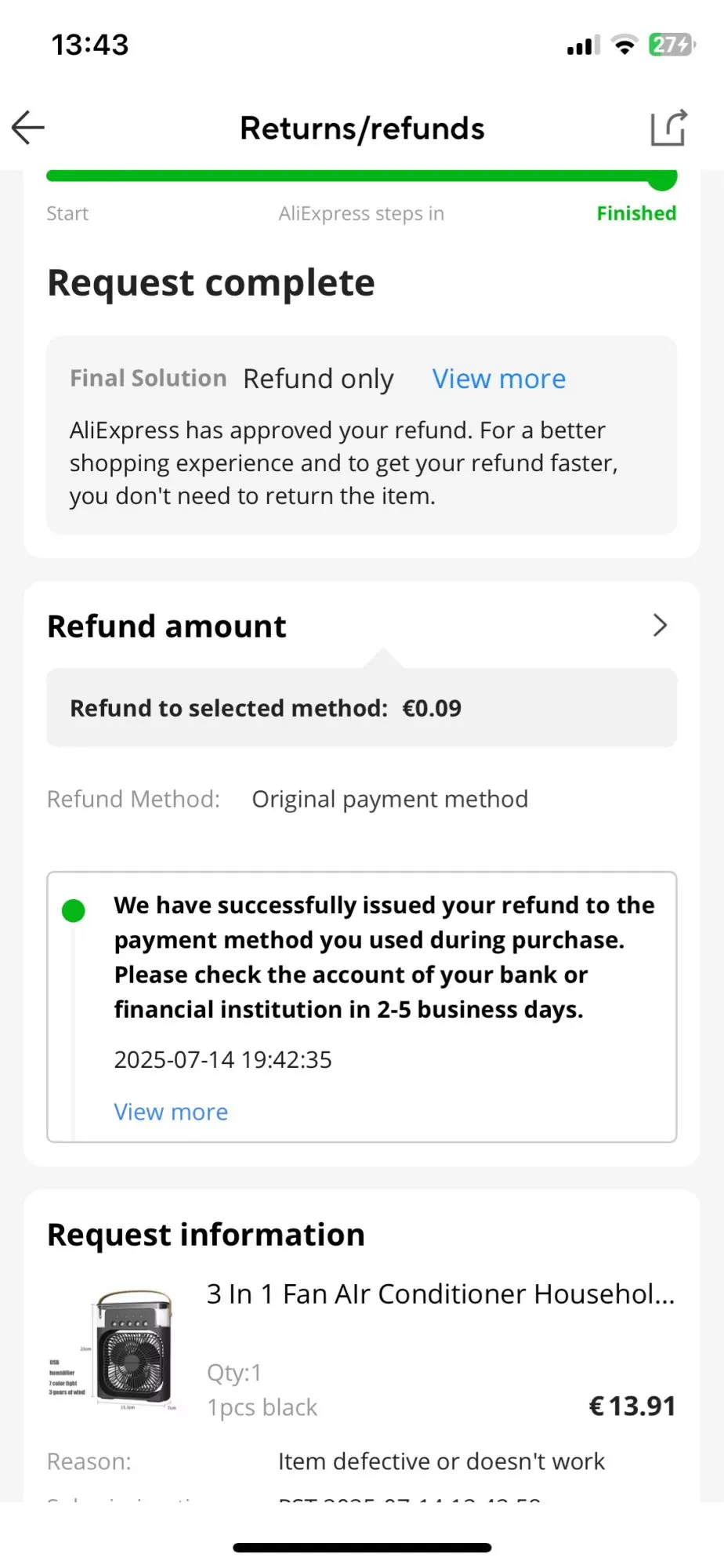Tap the Refund amount heading
The width and height of the screenshot is (724, 1568).
[x=167, y=626]
